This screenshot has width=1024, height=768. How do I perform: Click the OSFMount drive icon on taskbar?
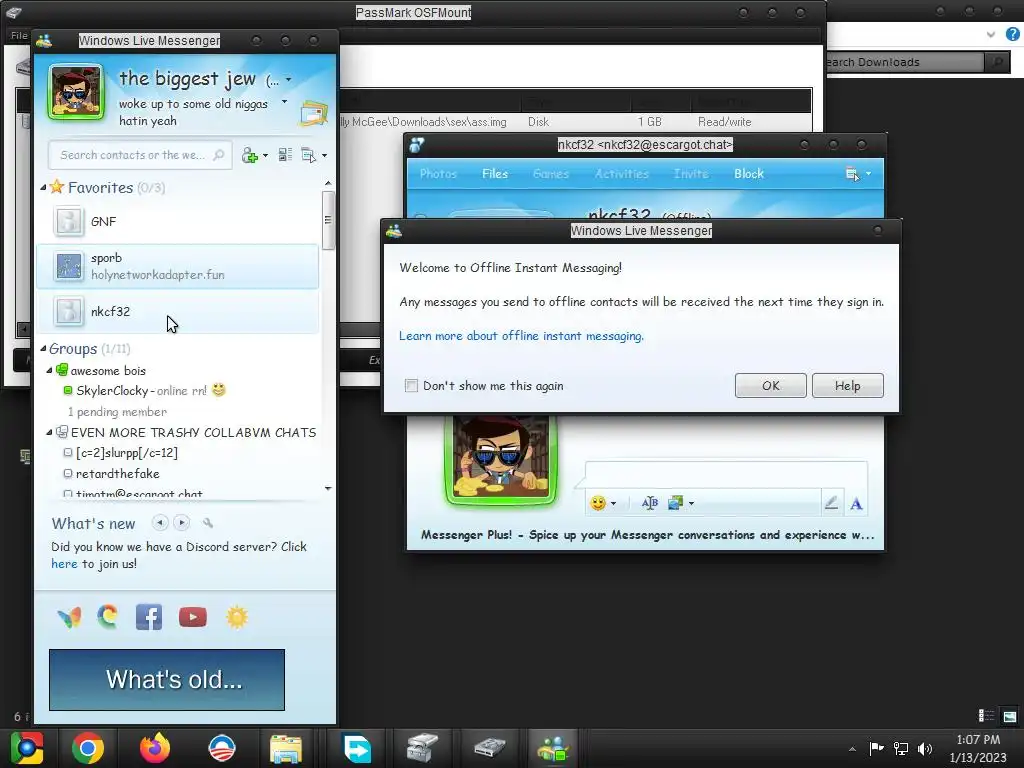point(490,748)
